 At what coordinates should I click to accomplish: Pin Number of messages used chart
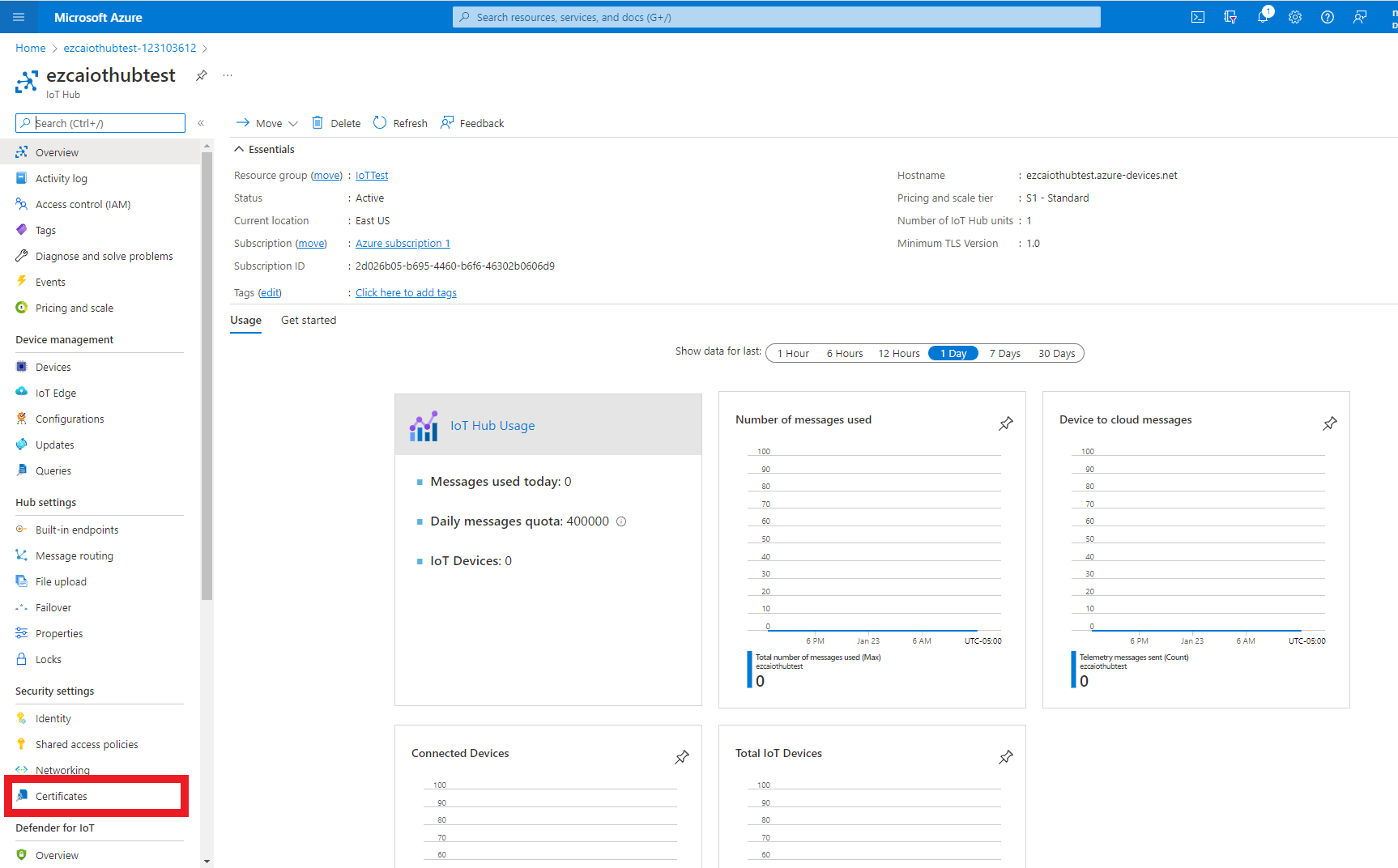[1006, 423]
